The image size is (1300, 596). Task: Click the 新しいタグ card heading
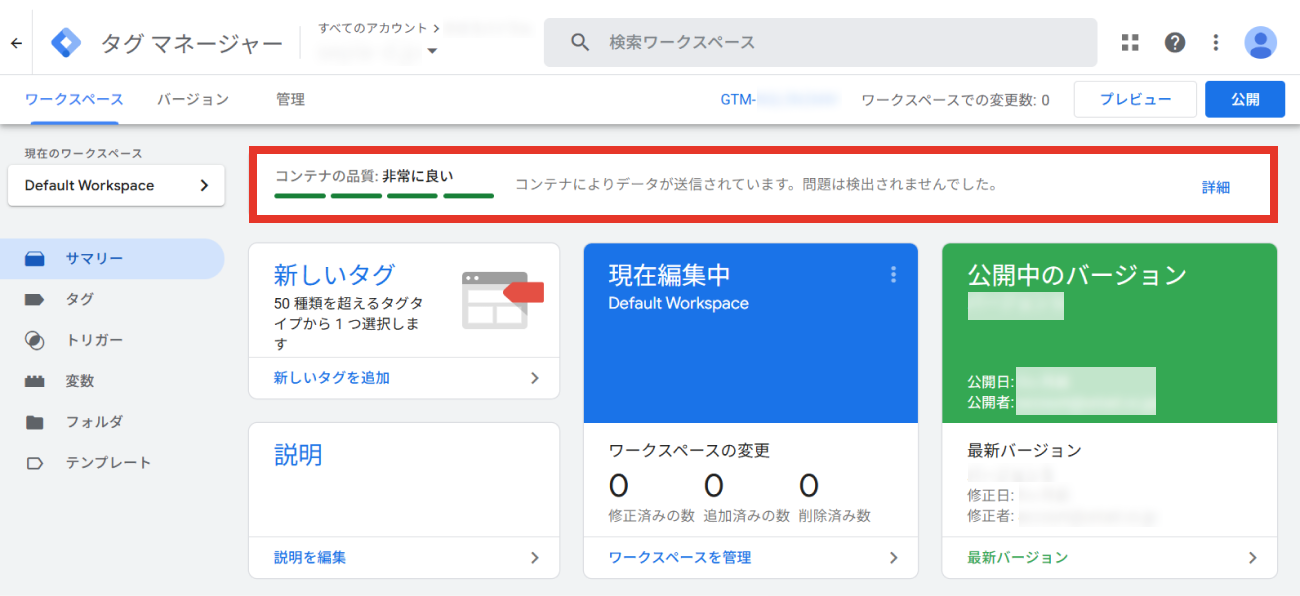[334, 275]
